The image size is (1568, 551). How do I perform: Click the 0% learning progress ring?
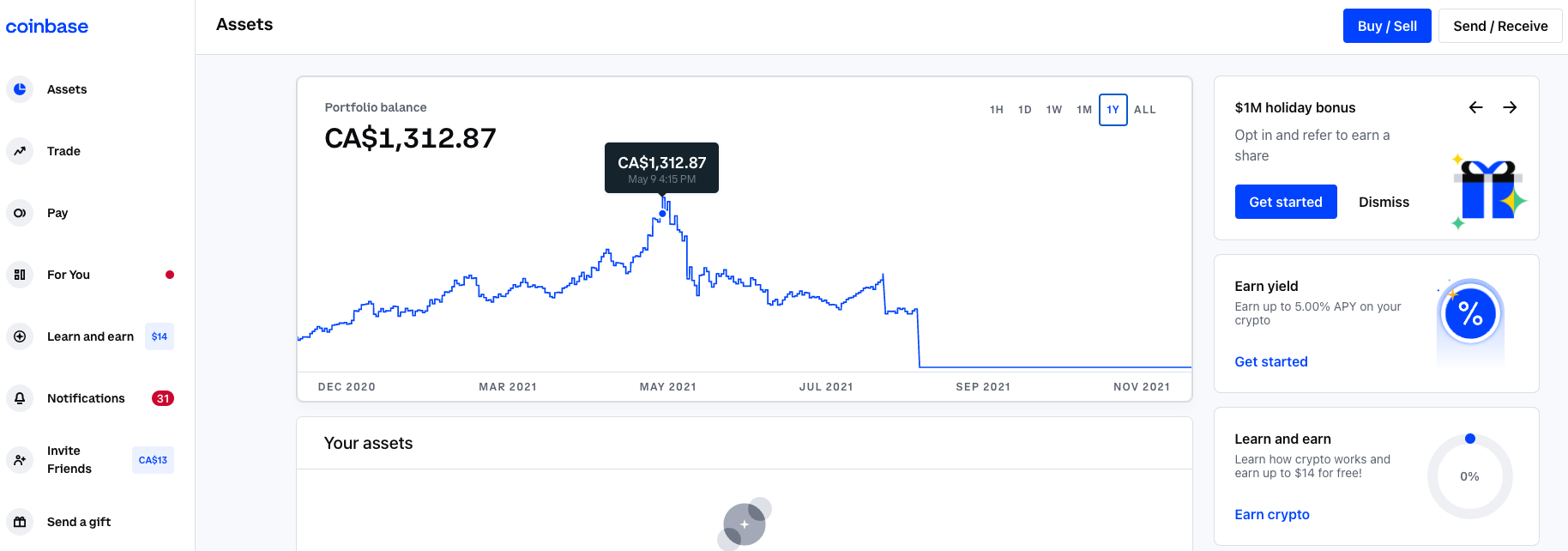click(1470, 475)
